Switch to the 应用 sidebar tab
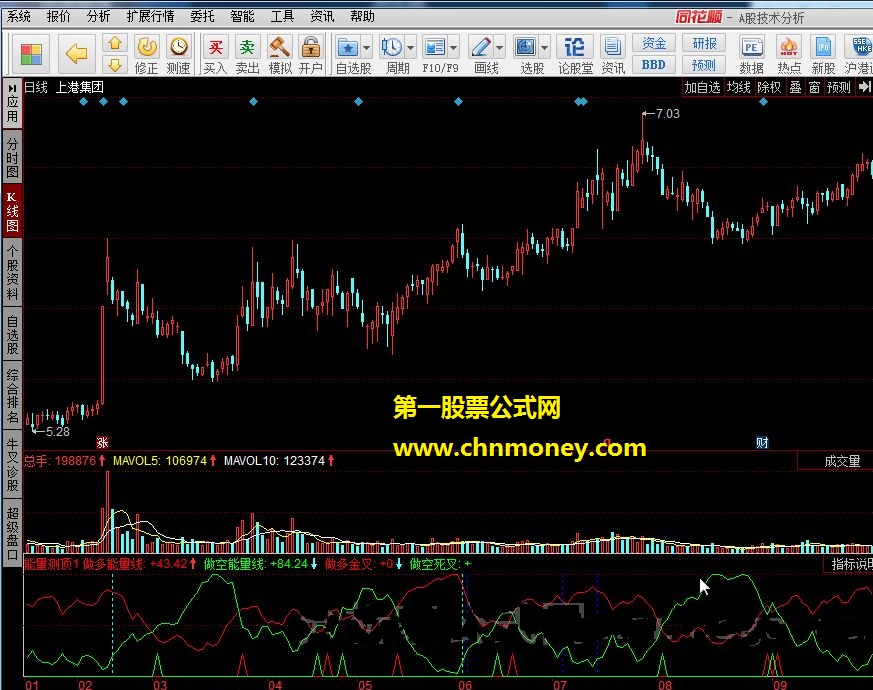 [x=12, y=103]
